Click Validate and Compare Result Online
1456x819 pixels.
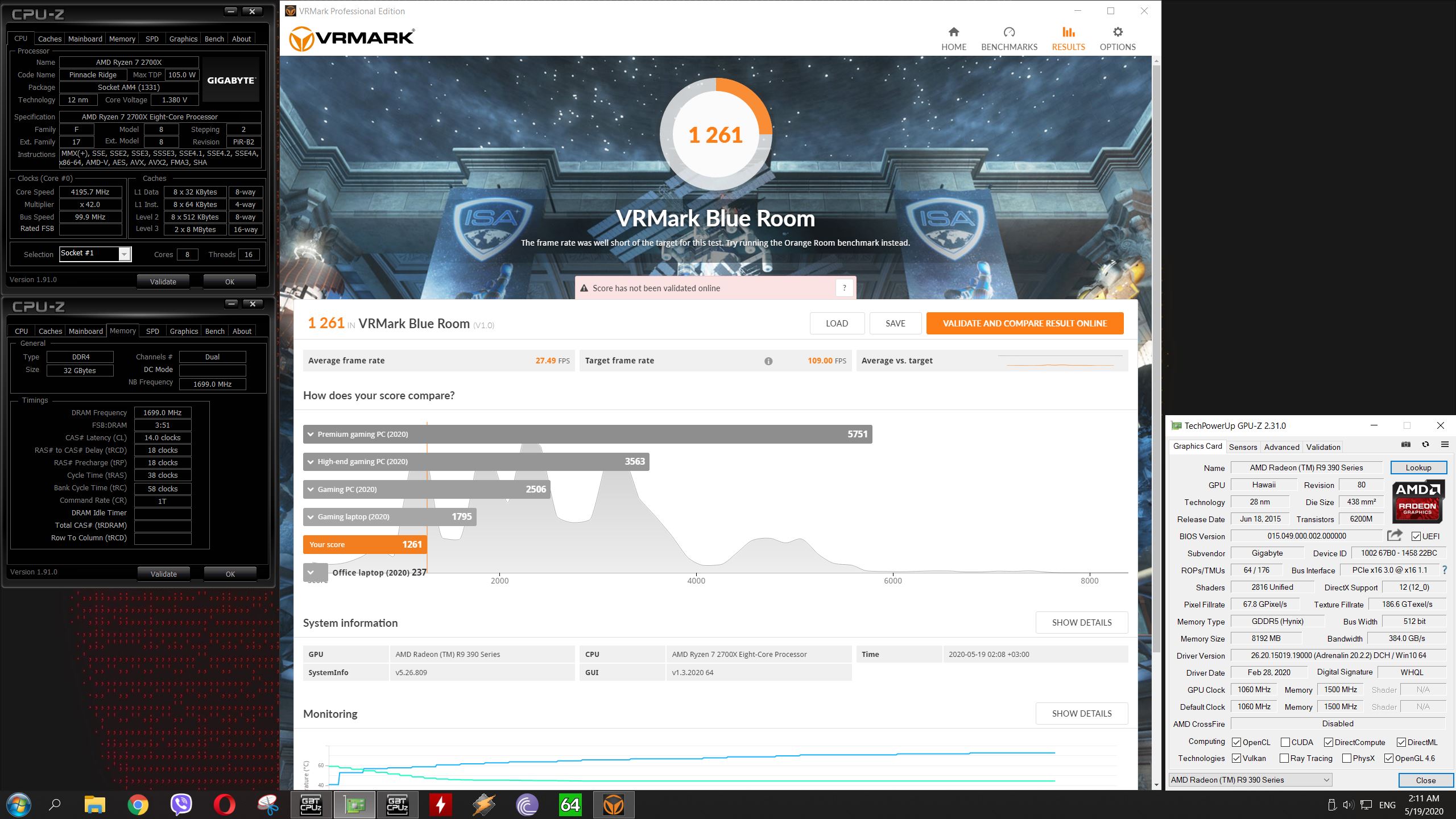click(x=1025, y=323)
